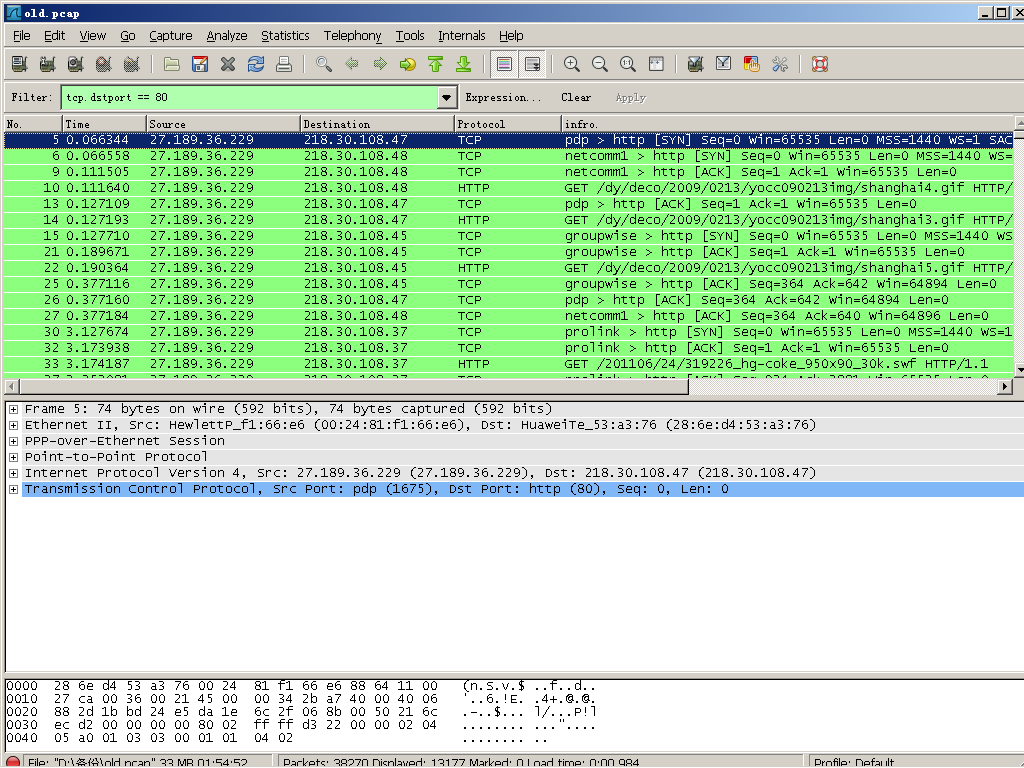Screen dimensions: 1024x768
Task: Open the File menu
Action: pyautogui.click(x=22, y=36)
